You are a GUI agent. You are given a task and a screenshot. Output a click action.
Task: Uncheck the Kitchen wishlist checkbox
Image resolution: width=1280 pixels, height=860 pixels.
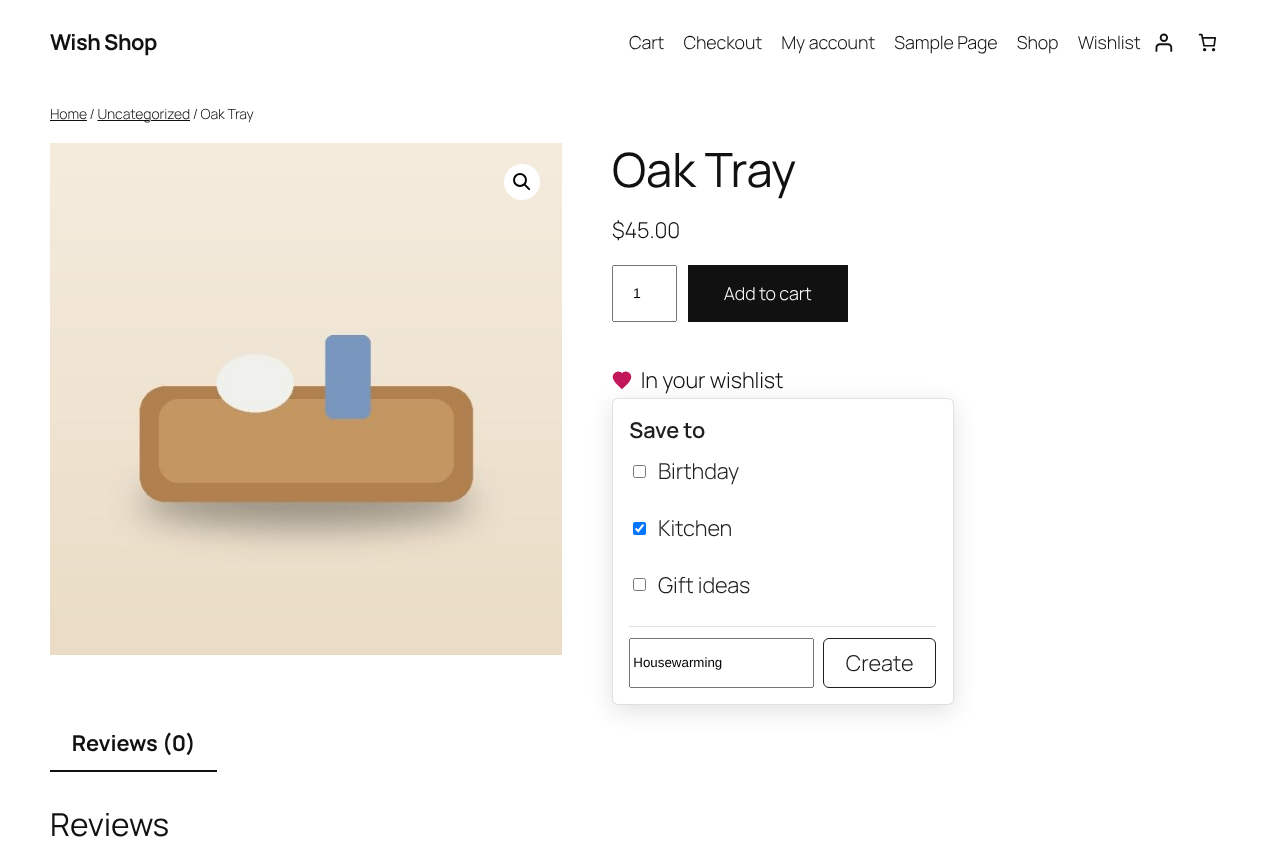[640, 529]
